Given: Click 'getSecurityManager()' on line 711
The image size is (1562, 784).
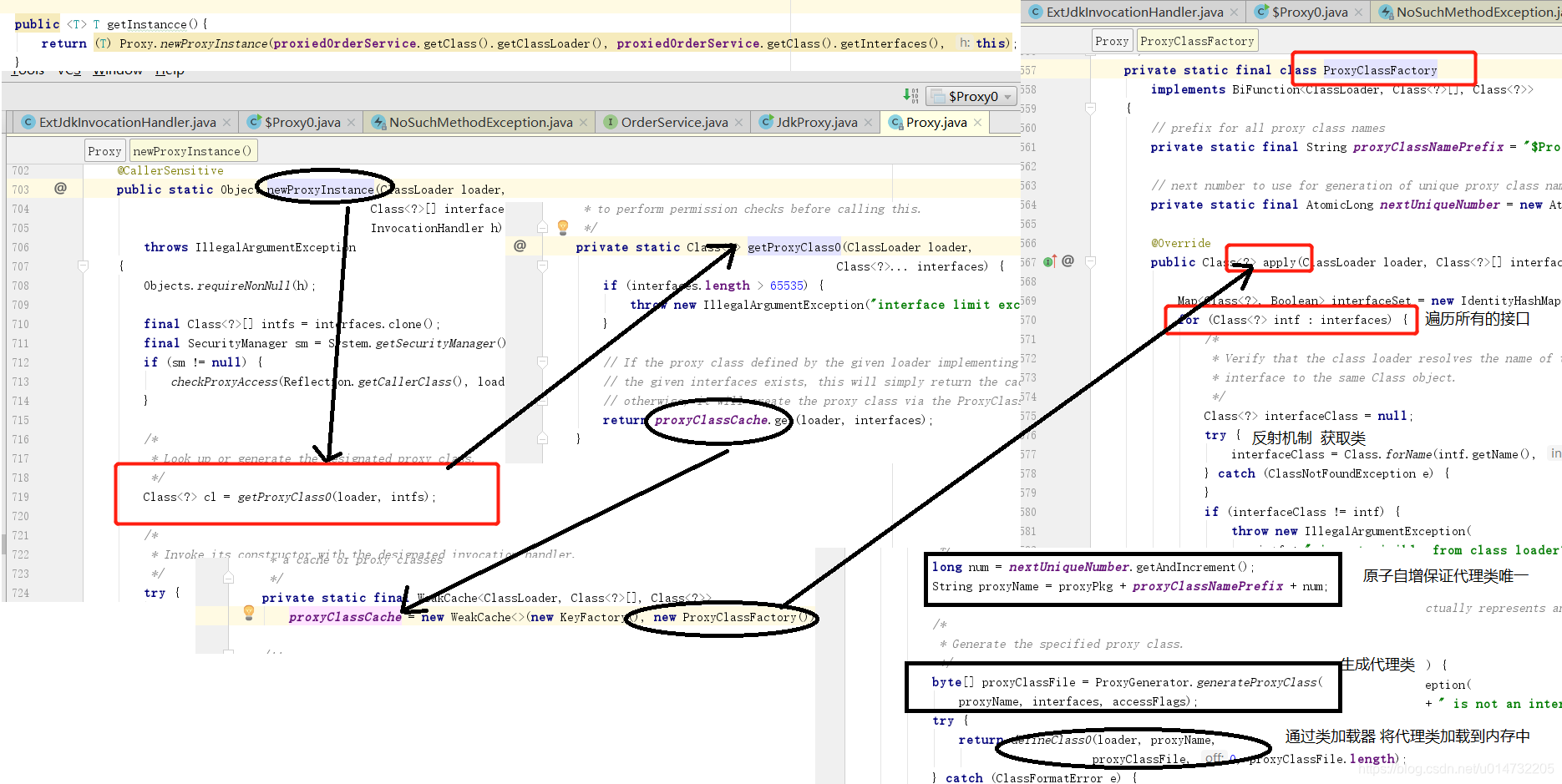Looking at the screenshot, I should coord(441,343).
